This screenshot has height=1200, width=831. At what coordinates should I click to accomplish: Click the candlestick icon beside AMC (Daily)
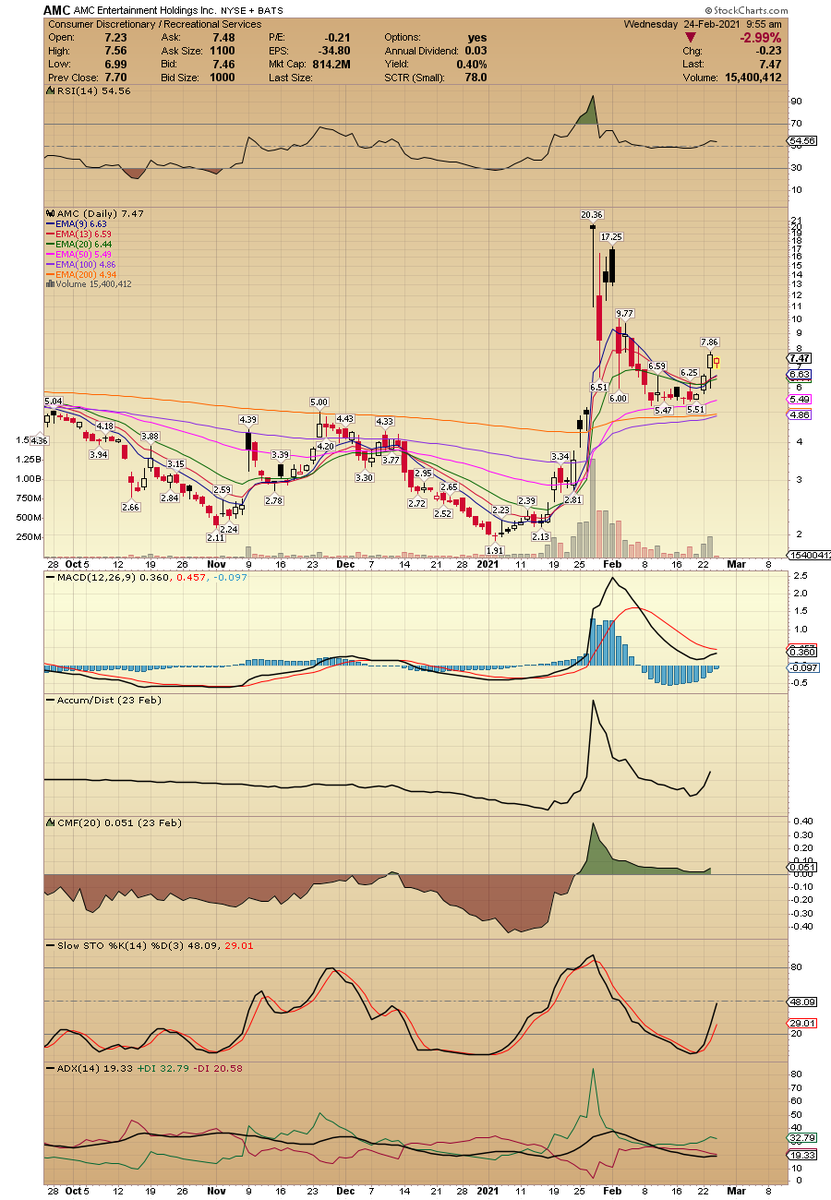point(50,213)
